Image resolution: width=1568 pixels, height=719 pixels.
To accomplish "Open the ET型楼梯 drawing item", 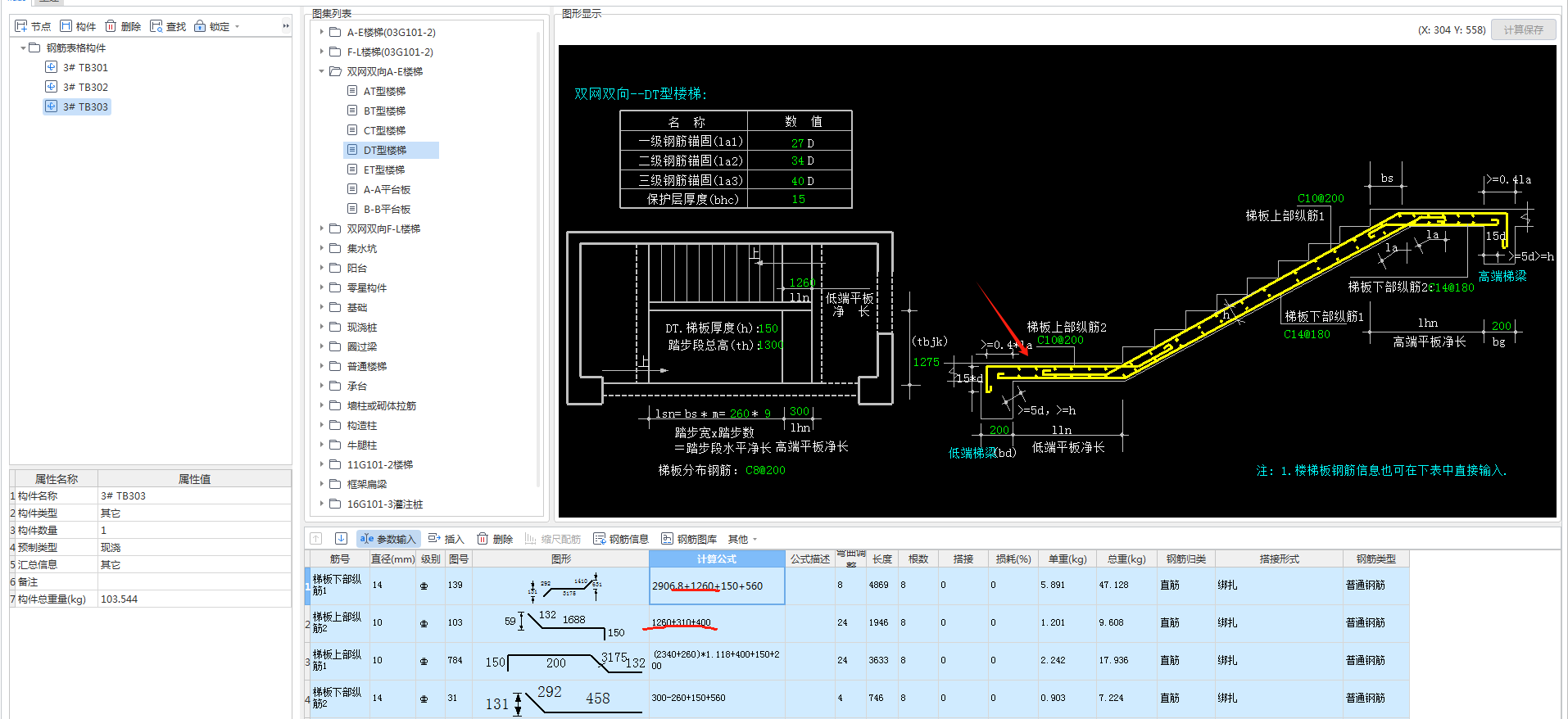I will (x=384, y=170).
